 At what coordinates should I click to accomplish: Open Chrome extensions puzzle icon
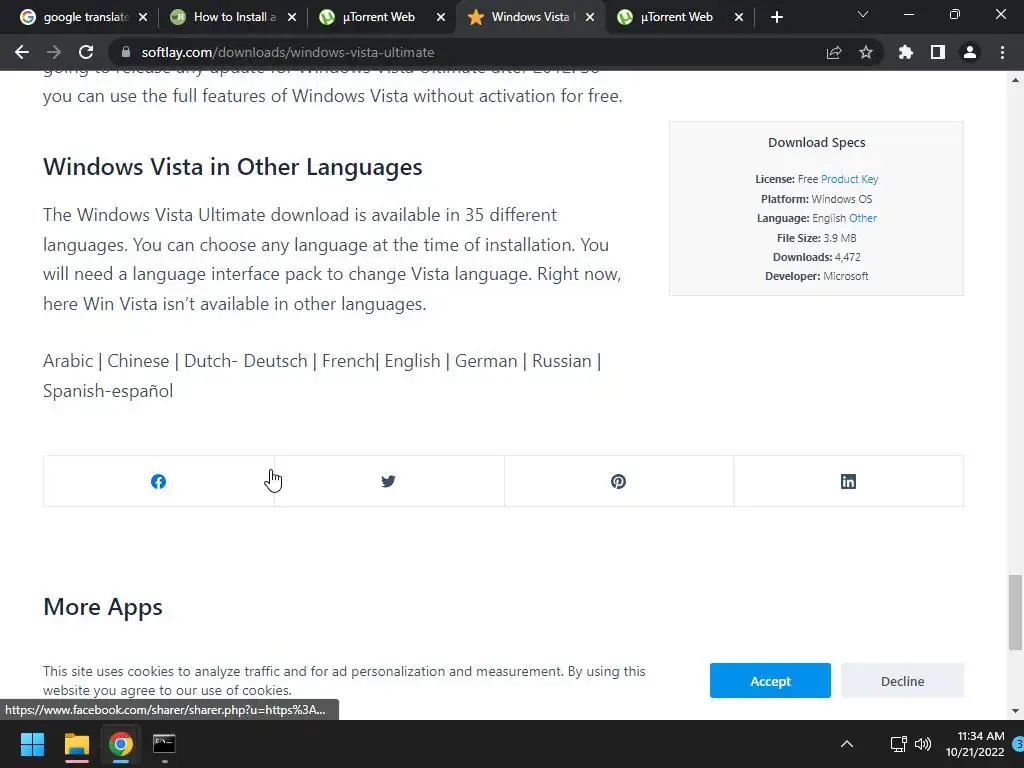coord(906,52)
